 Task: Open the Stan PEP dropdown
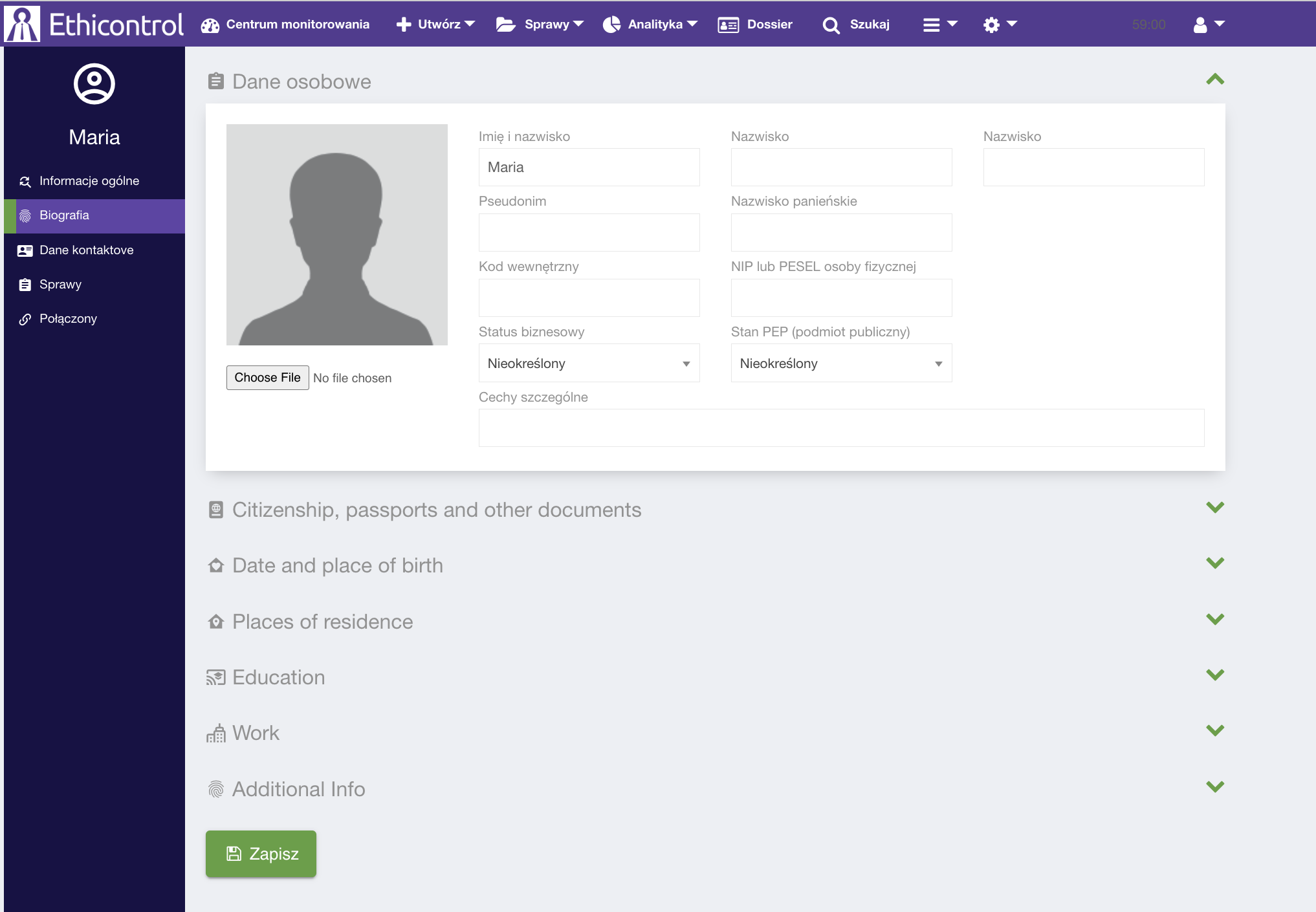coord(841,364)
